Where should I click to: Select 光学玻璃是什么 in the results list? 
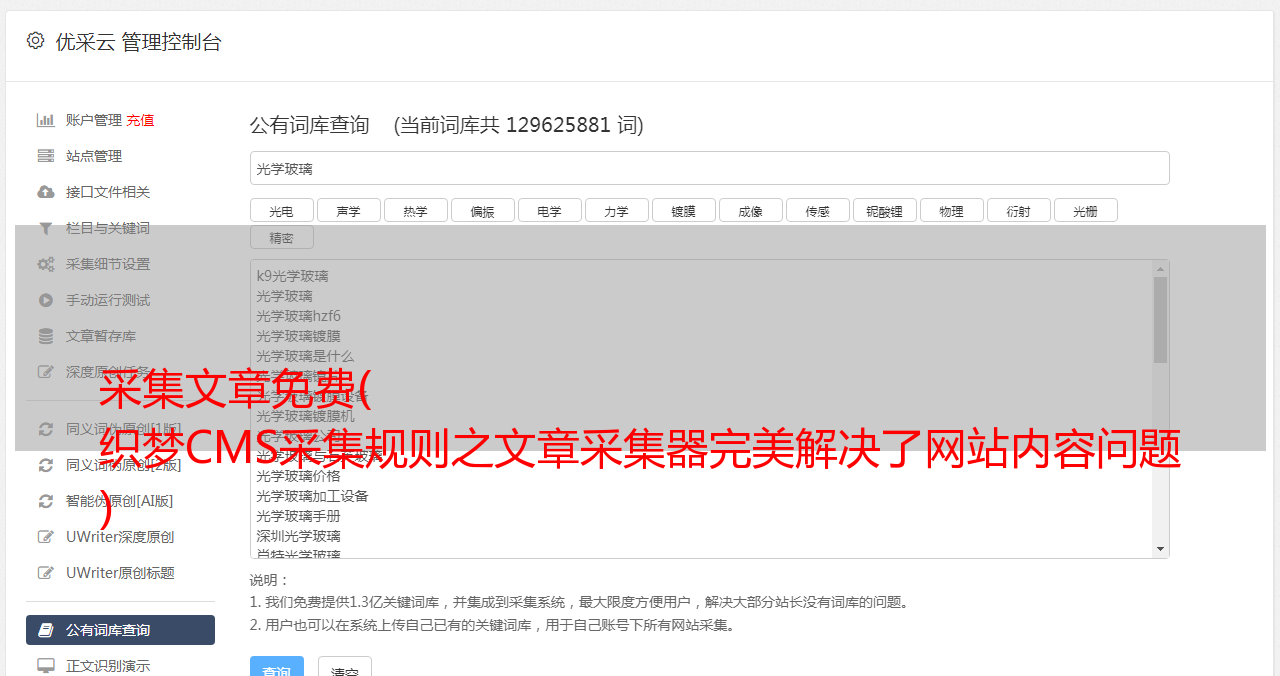click(x=305, y=356)
